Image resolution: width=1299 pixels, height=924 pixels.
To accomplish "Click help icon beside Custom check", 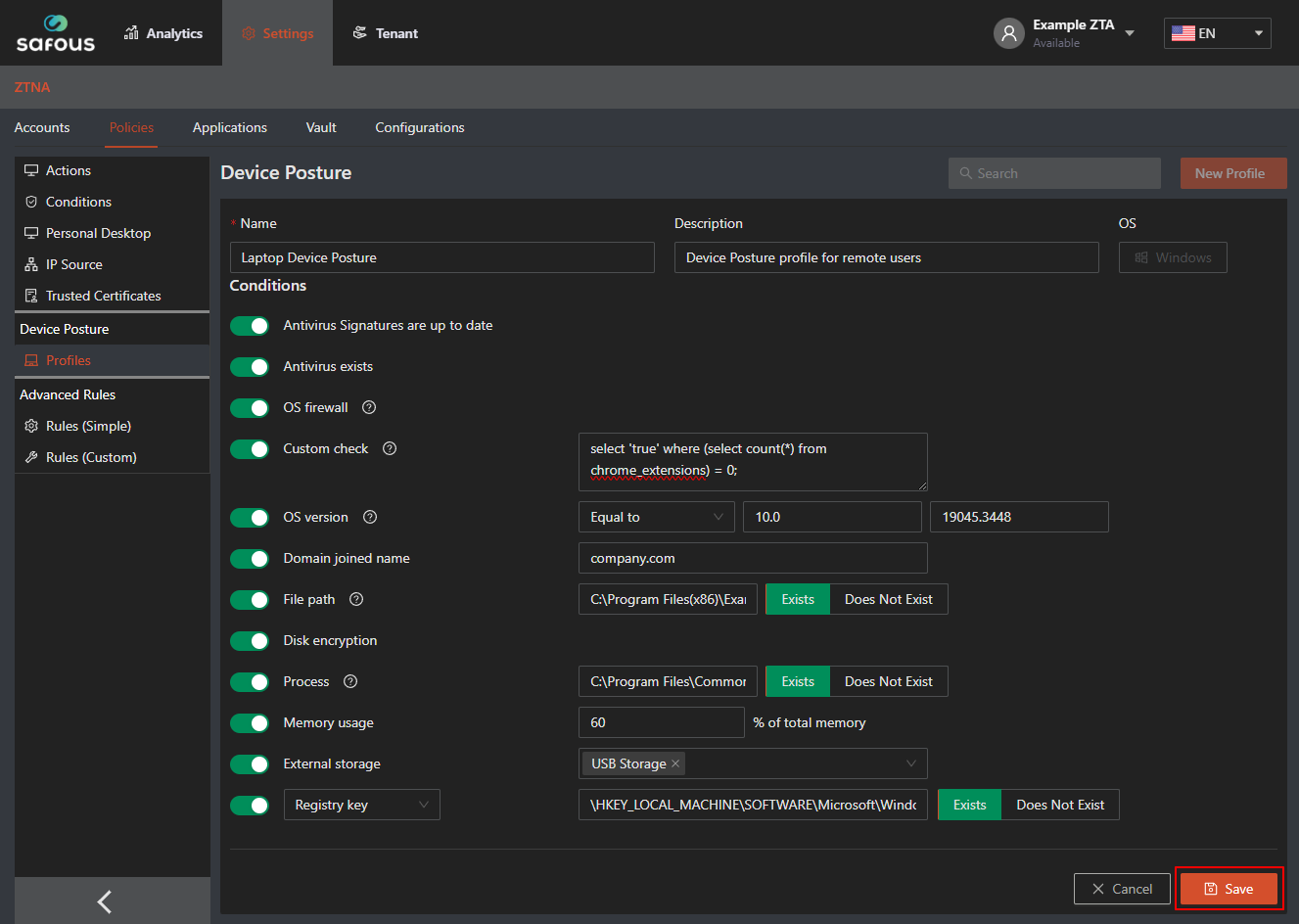I will (390, 448).
